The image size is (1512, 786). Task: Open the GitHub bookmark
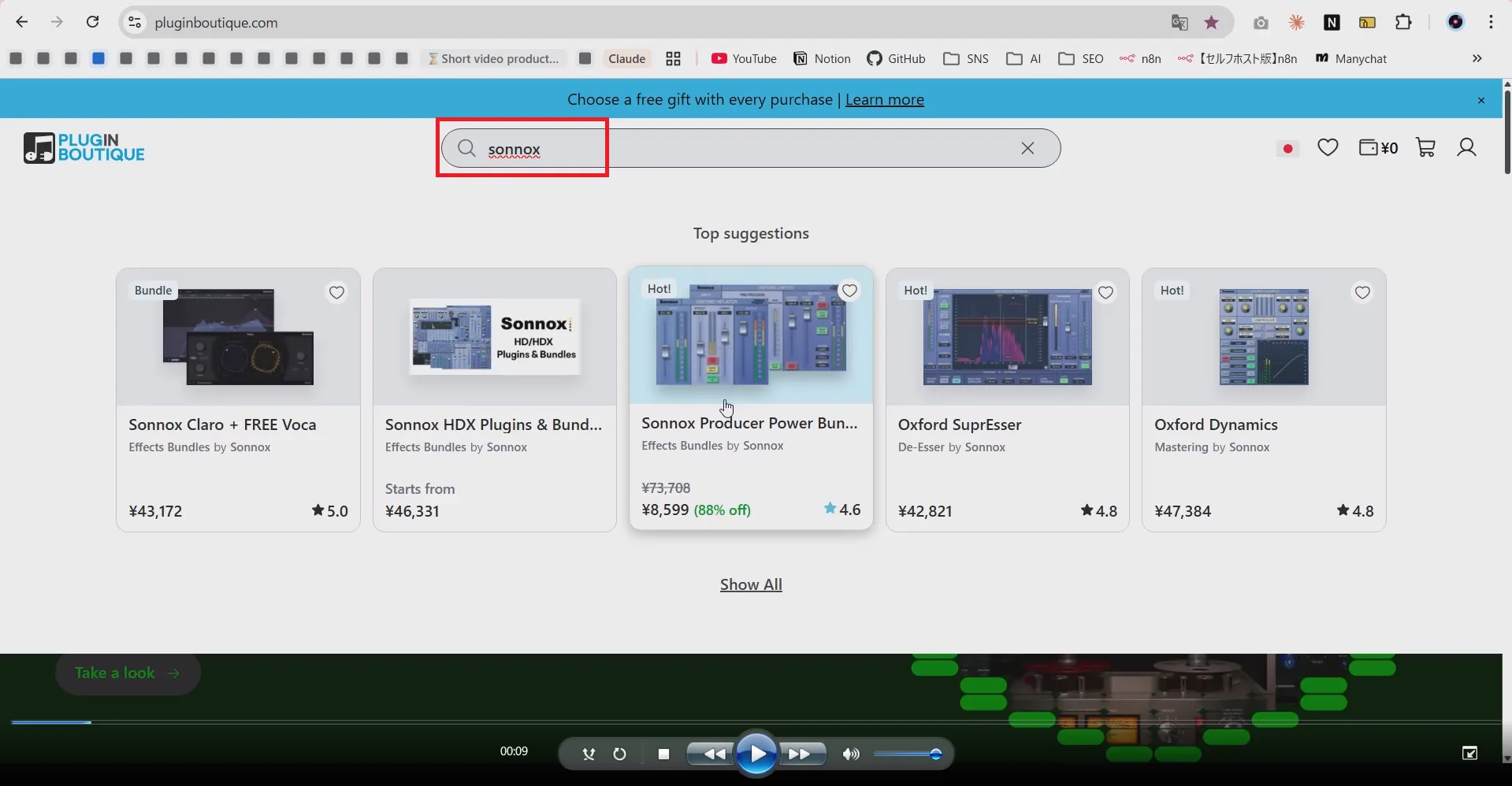896,58
